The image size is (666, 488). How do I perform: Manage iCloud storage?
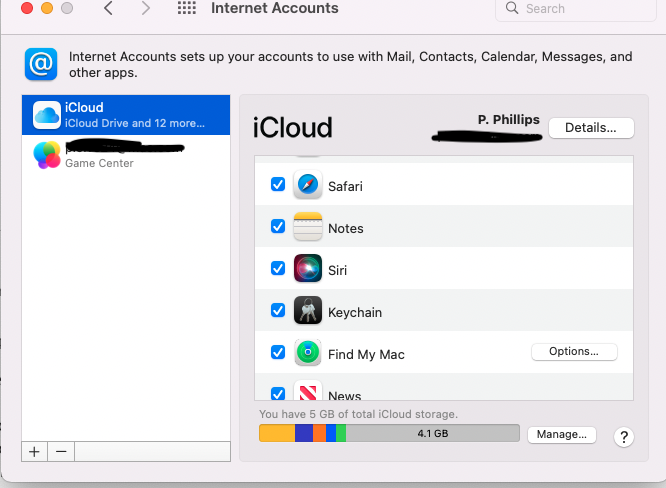(562, 434)
